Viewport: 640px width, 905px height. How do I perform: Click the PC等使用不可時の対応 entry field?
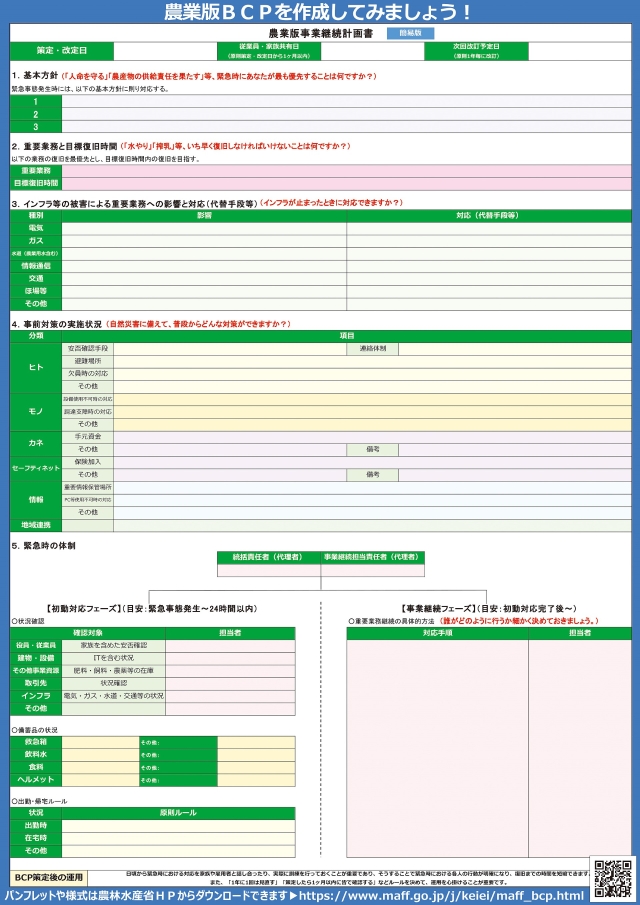[x=372, y=500]
